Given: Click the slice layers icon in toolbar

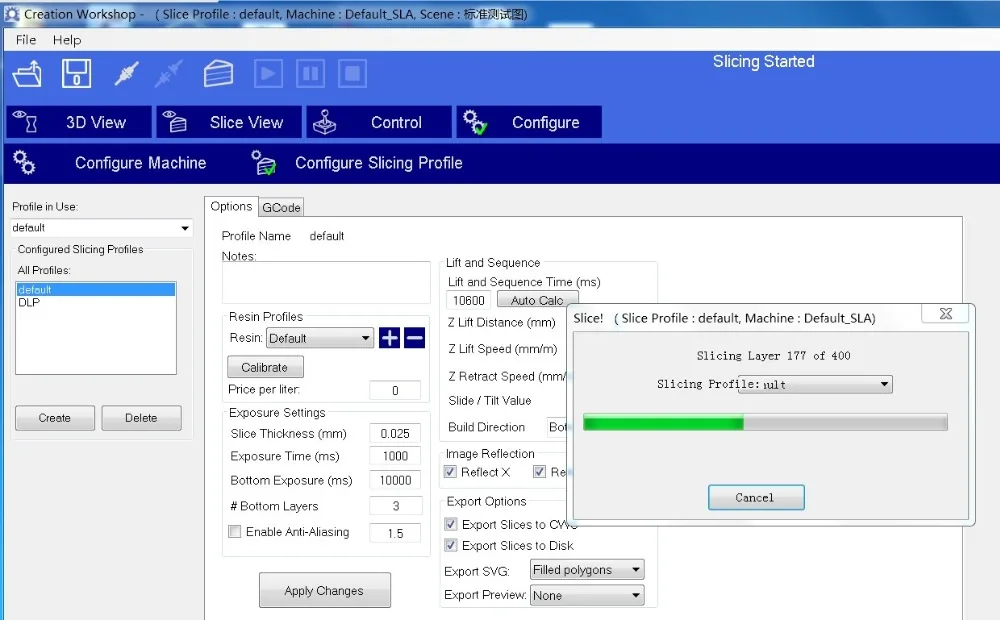Looking at the screenshot, I should point(218,73).
